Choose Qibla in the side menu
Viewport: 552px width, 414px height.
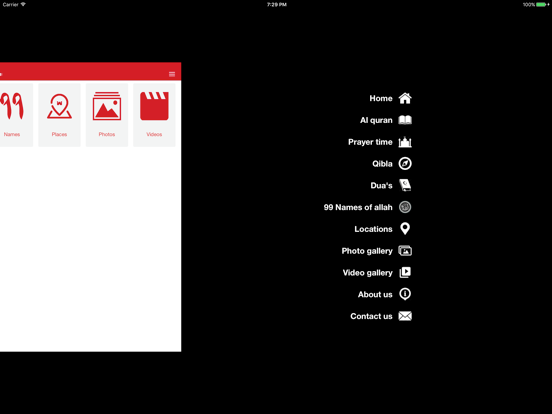tap(382, 164)
